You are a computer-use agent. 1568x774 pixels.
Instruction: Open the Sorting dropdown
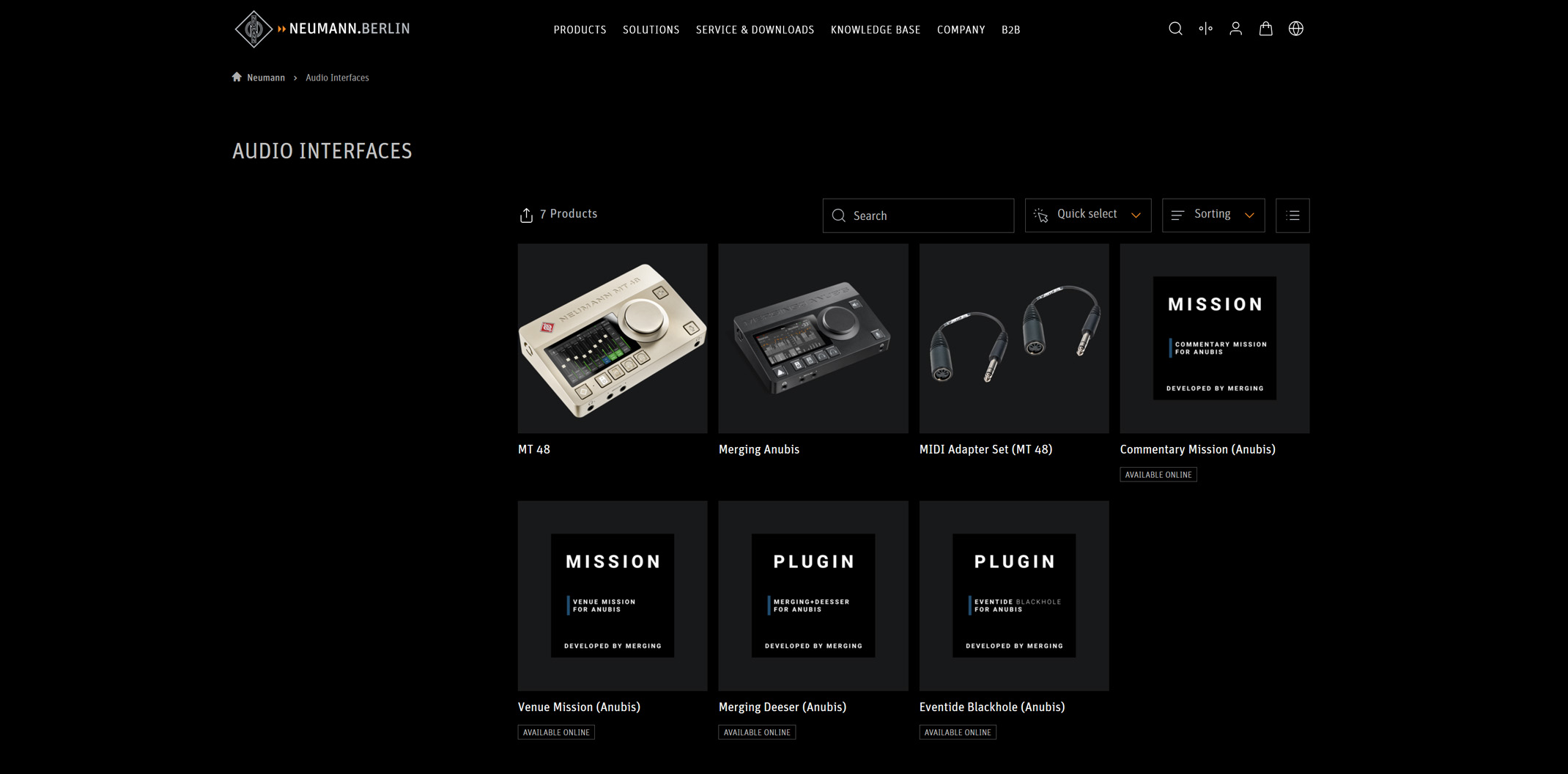pos(1213,215)
